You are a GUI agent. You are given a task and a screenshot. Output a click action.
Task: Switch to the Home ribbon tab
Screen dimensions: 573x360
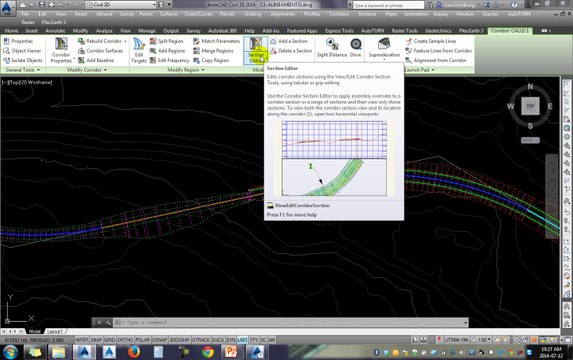(x=11, y=31)
